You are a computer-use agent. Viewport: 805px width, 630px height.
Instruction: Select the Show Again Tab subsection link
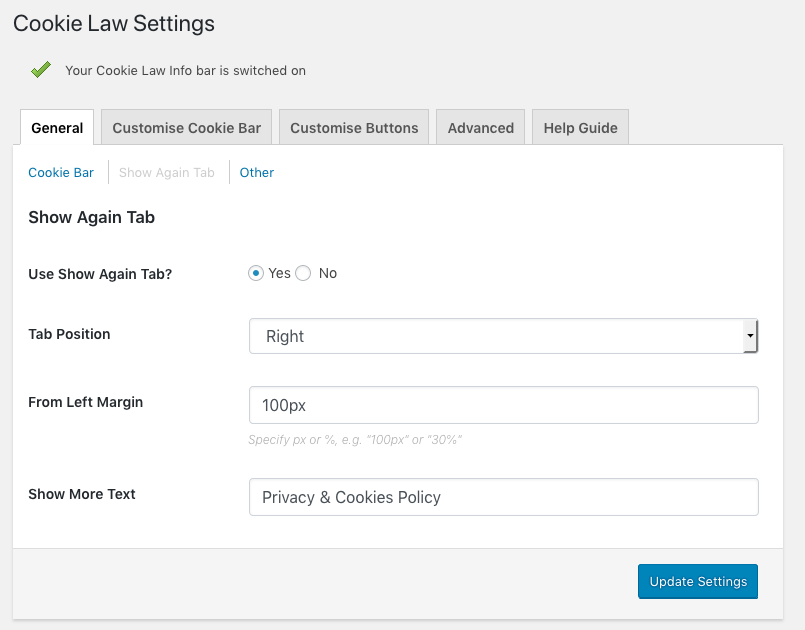(167, 173)
